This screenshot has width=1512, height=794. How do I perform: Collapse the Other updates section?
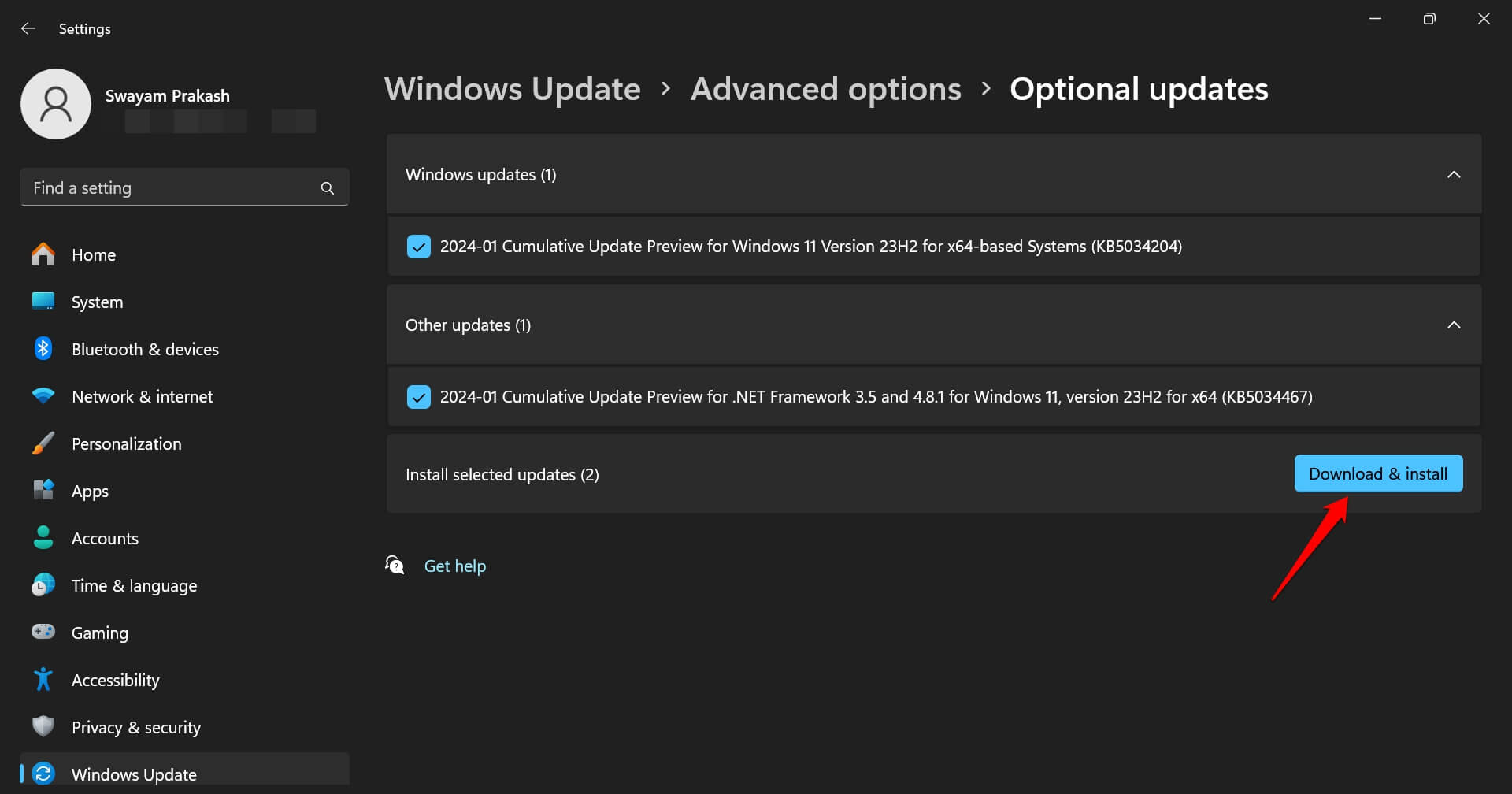click(x=1454, y=325)
